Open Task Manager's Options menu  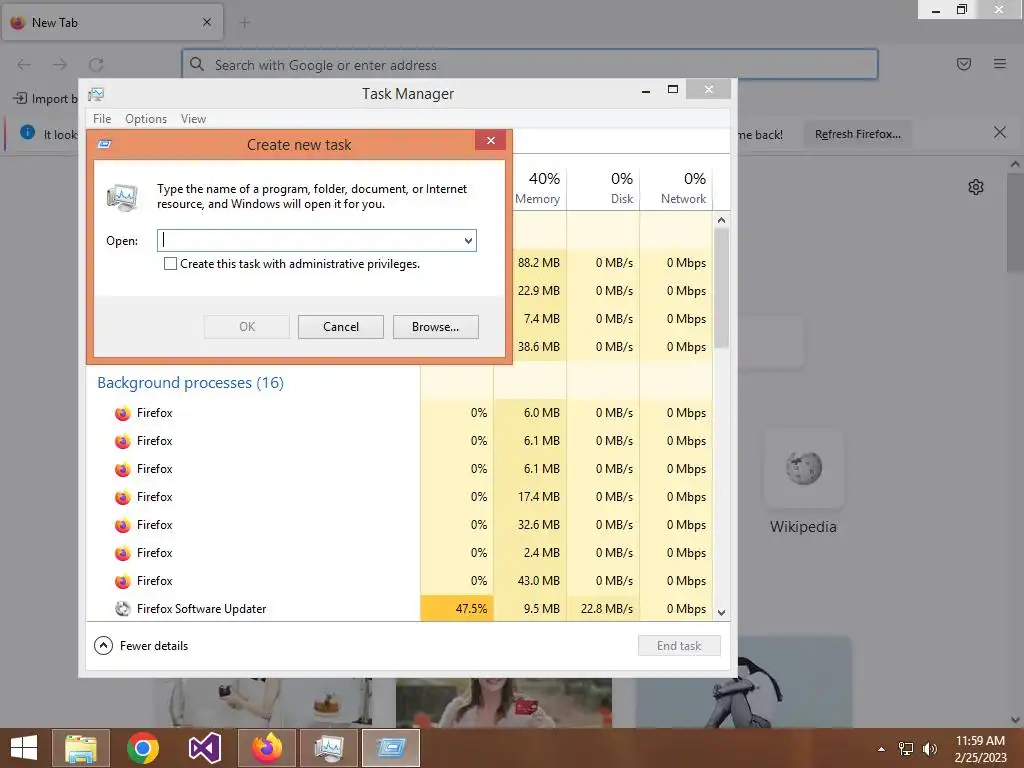(146, 119)
